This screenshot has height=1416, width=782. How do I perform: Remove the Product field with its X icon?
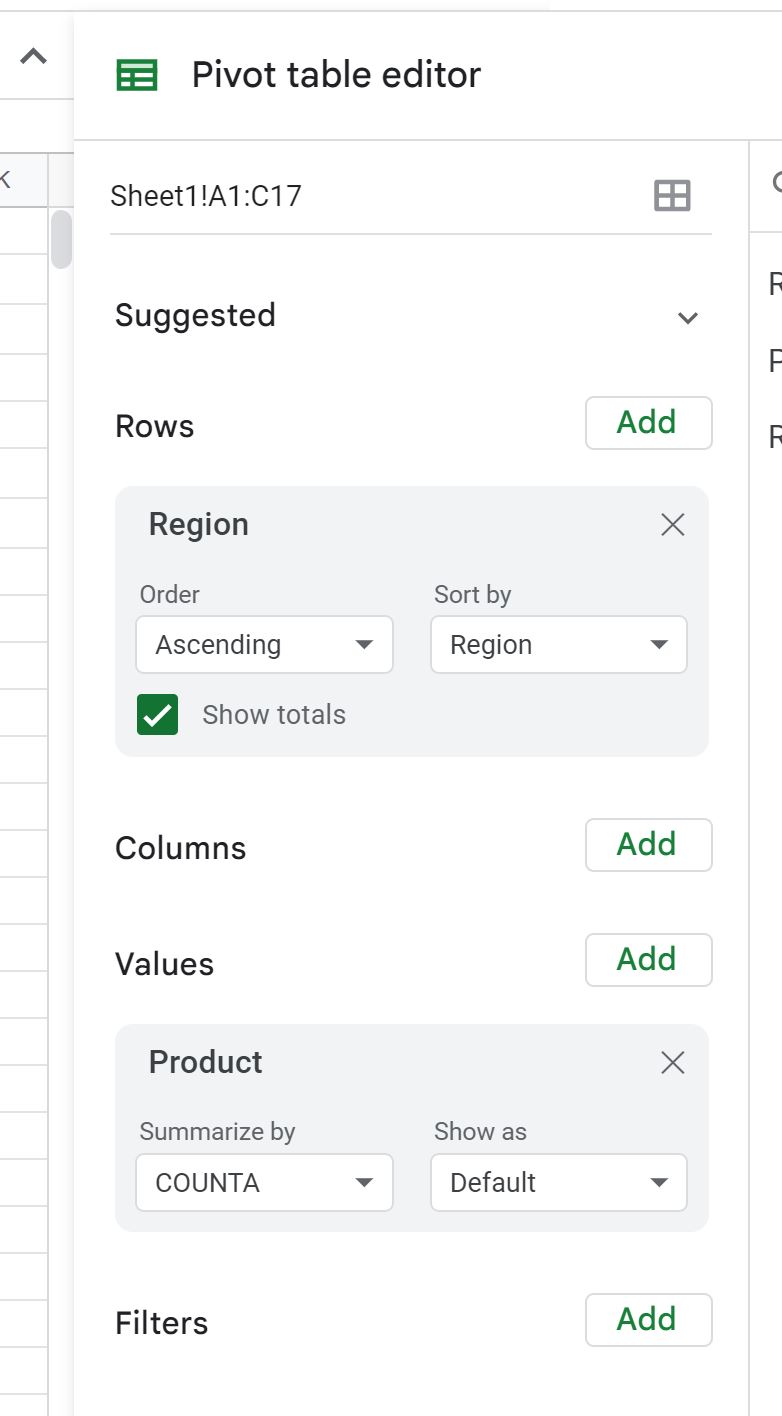671,1063
